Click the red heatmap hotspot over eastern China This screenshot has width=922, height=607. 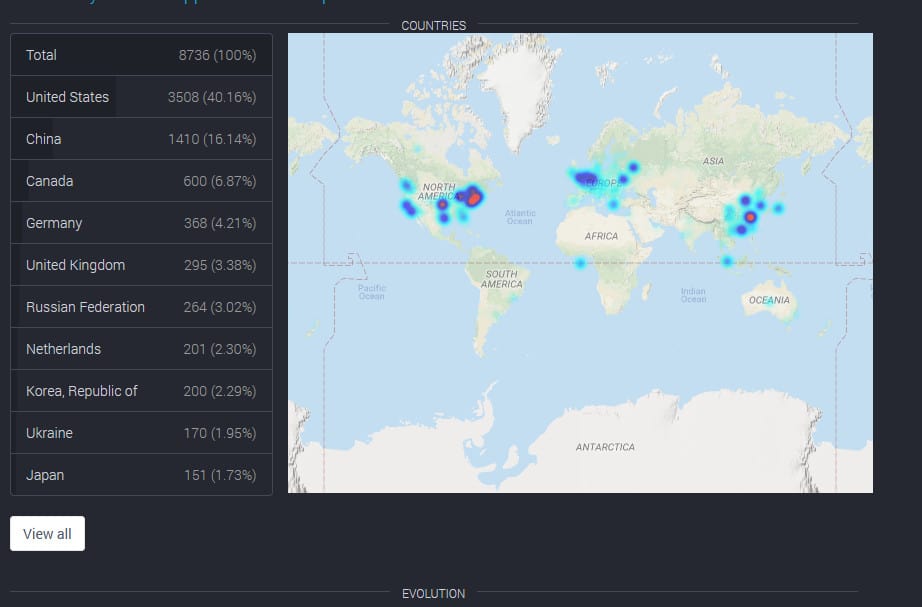750,217
